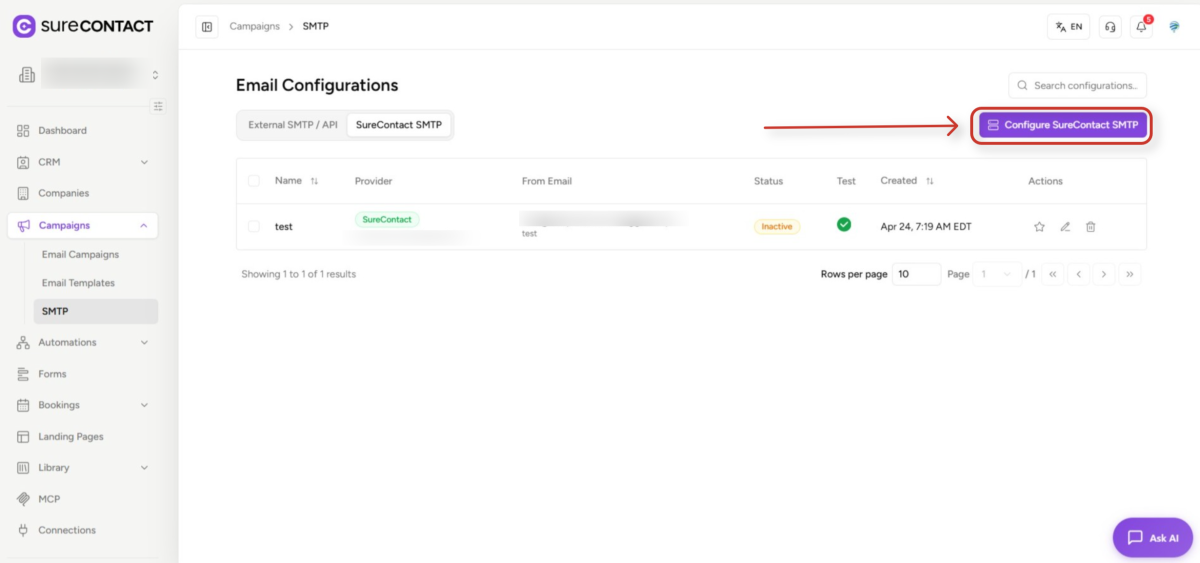Viewport: 1200px width, 563px height.
Task: Open Connections in sidebar
Action: 82,530
